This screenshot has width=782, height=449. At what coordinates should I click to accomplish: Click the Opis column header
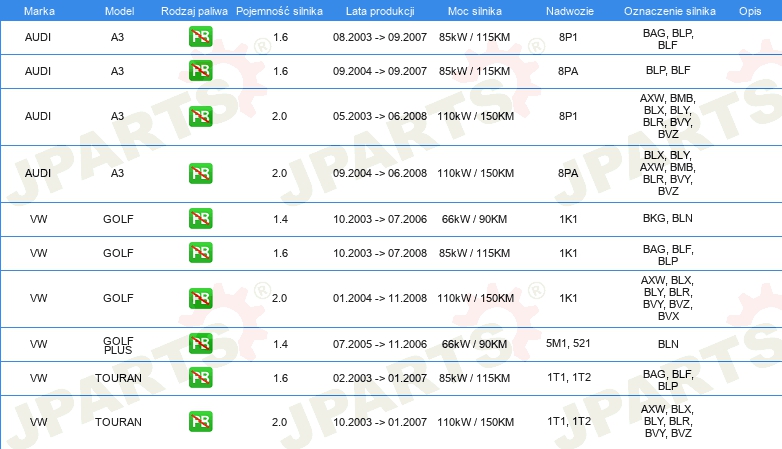[750, 11]
